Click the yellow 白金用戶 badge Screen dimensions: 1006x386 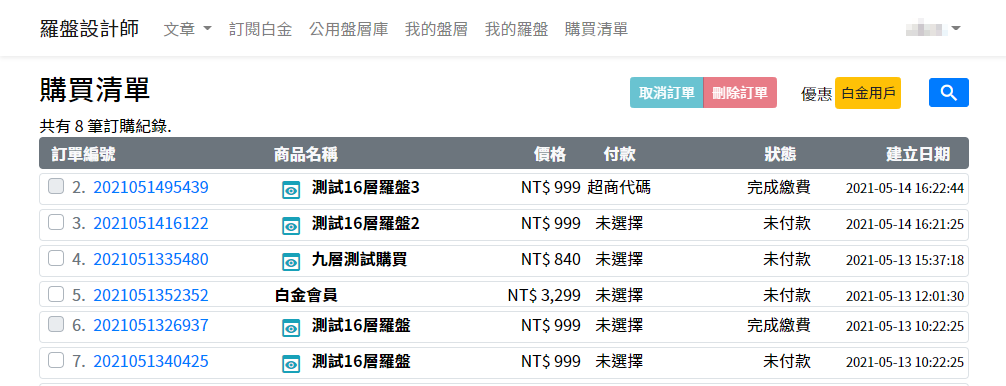(867, 93)
